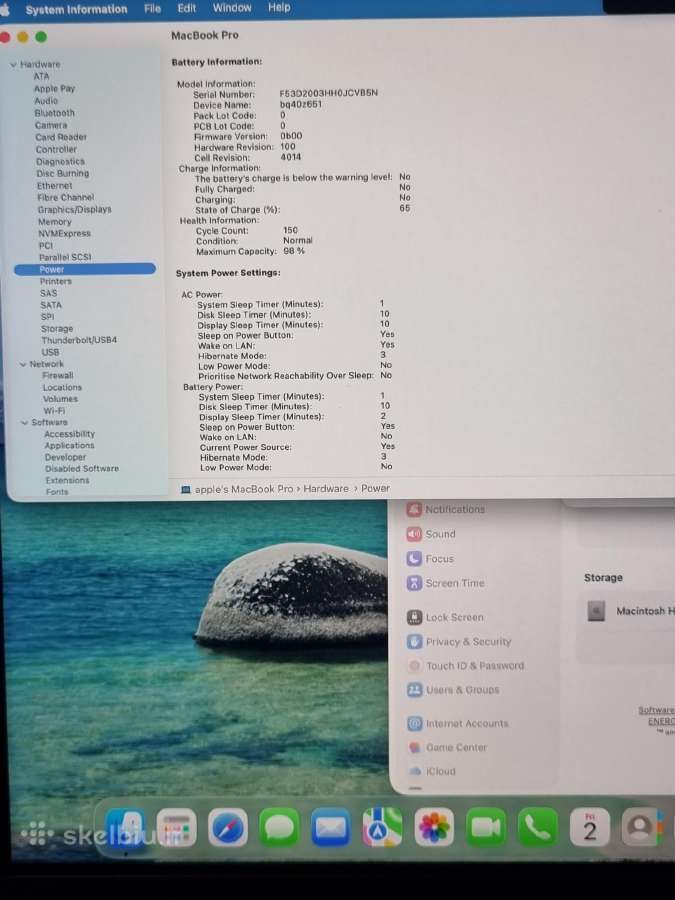Select USB in the Hardware list

coord(50,352)
